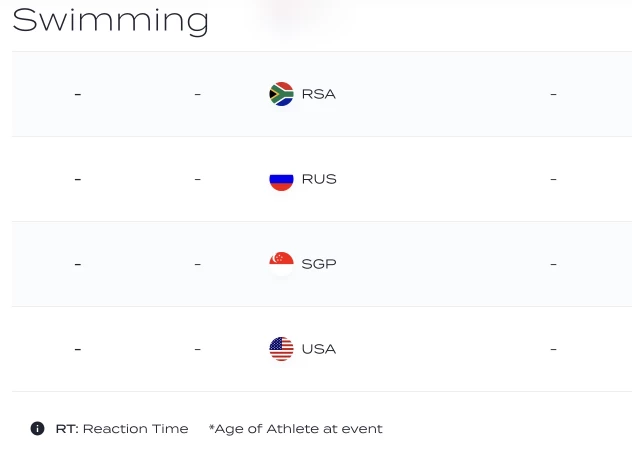Click the South Africa flag icon

click(x=281, y=94)
